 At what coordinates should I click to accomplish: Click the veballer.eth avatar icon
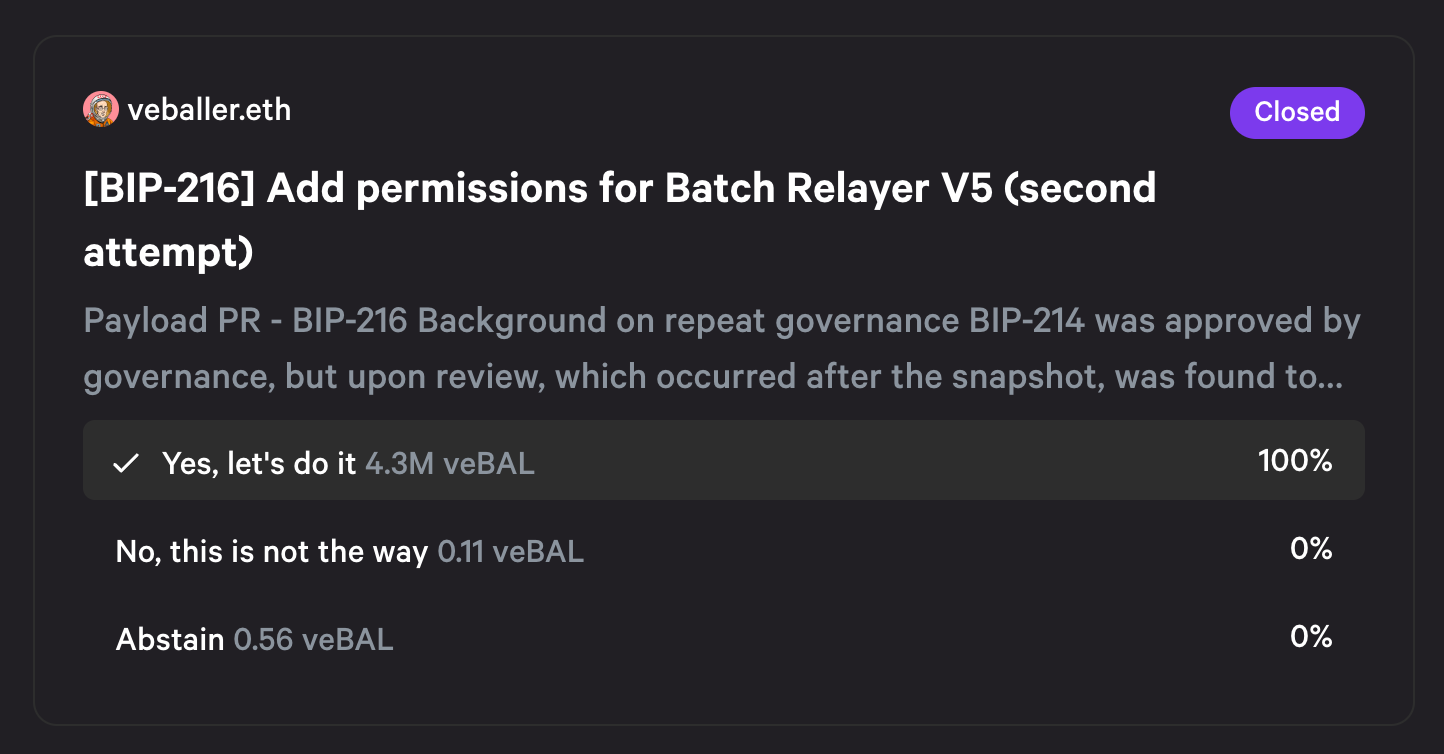[x=101, y=109]
